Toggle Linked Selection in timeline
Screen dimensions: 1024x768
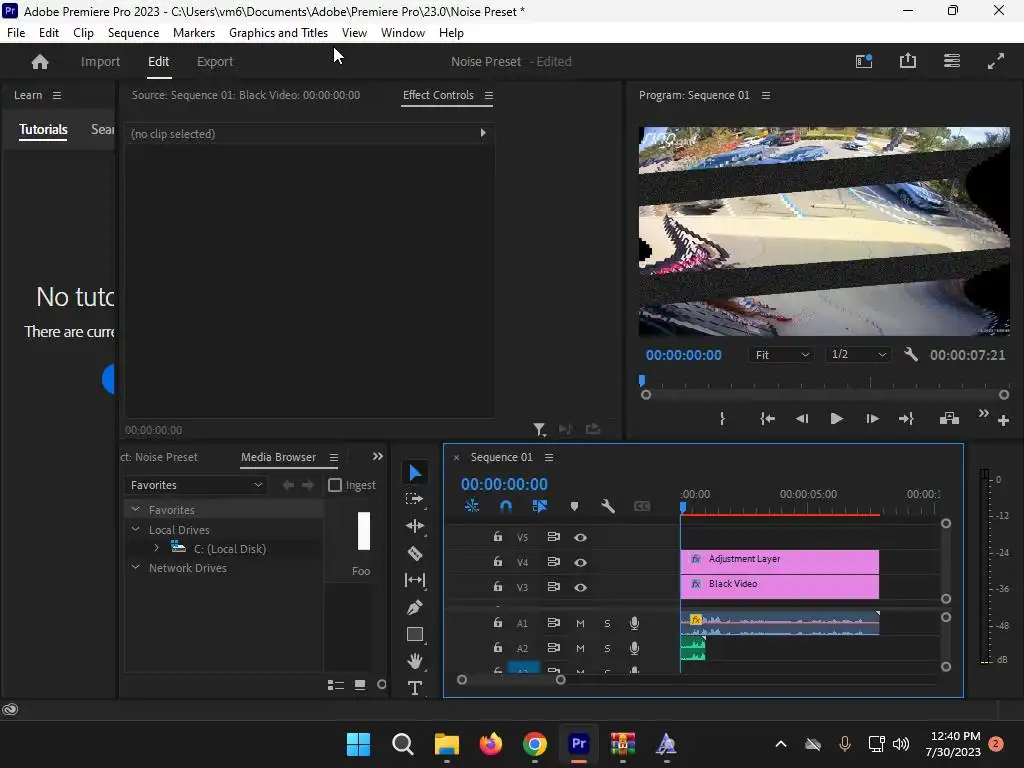539,506
